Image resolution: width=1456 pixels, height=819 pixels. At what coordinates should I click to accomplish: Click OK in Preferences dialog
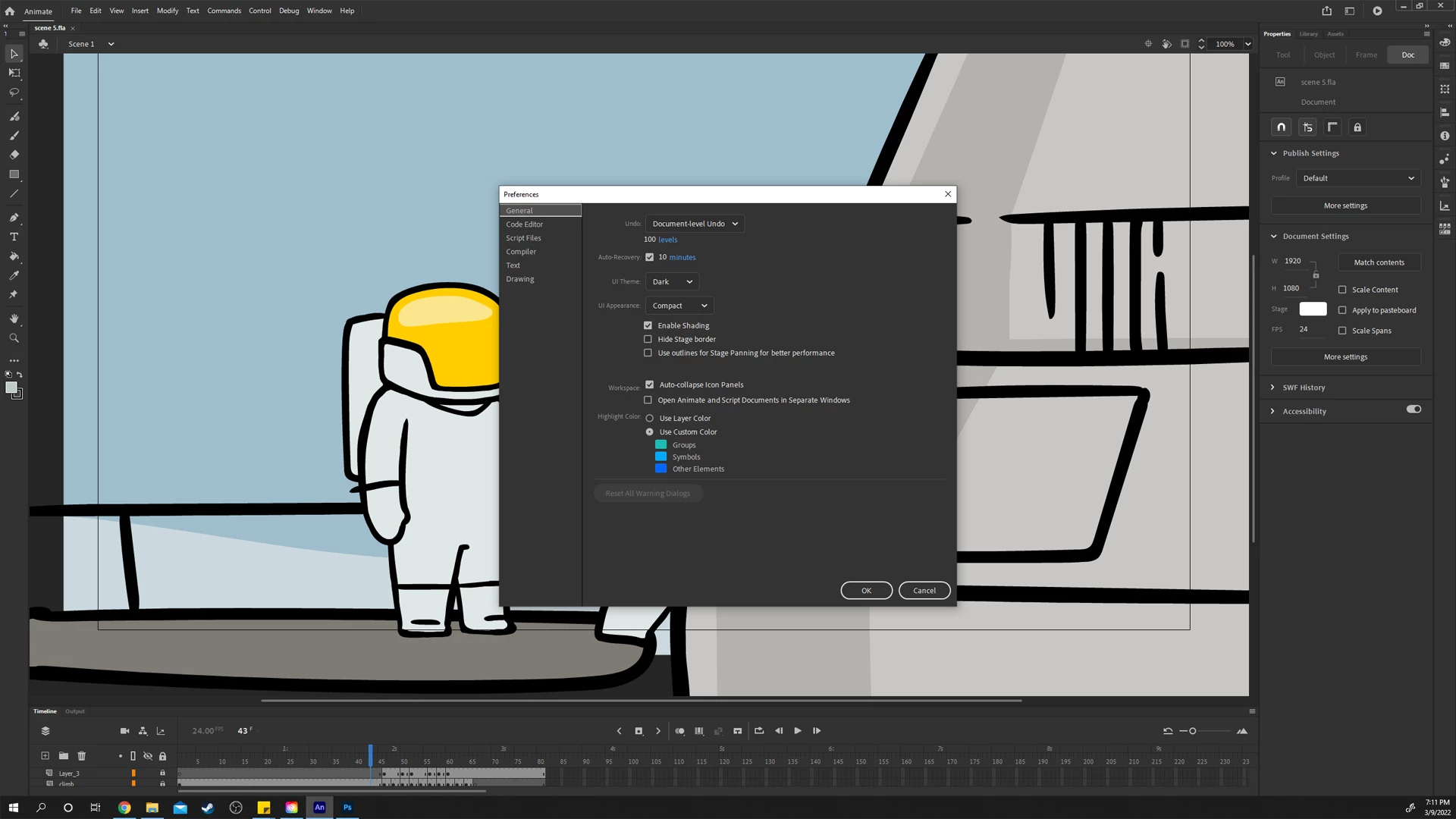(x=866, y=591)
